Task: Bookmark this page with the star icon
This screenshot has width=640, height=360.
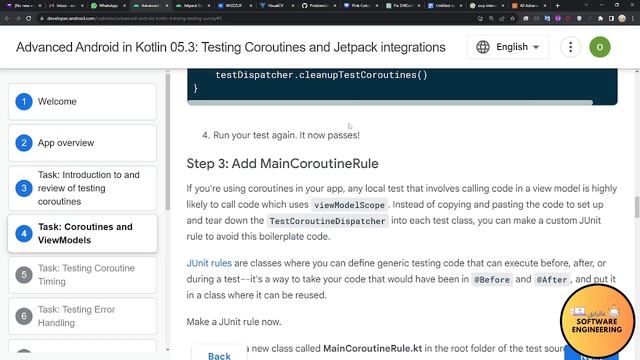Action: [x=513, y=18]
